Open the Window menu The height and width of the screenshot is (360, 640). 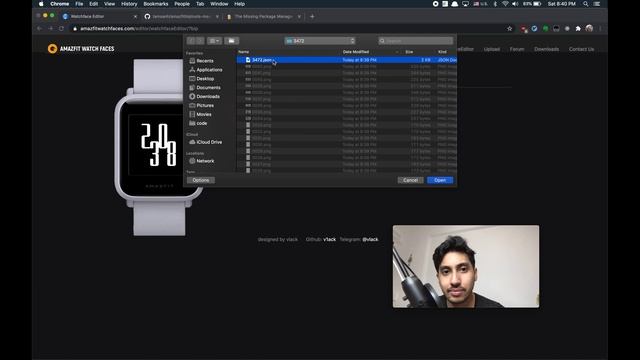click(219, 4)
